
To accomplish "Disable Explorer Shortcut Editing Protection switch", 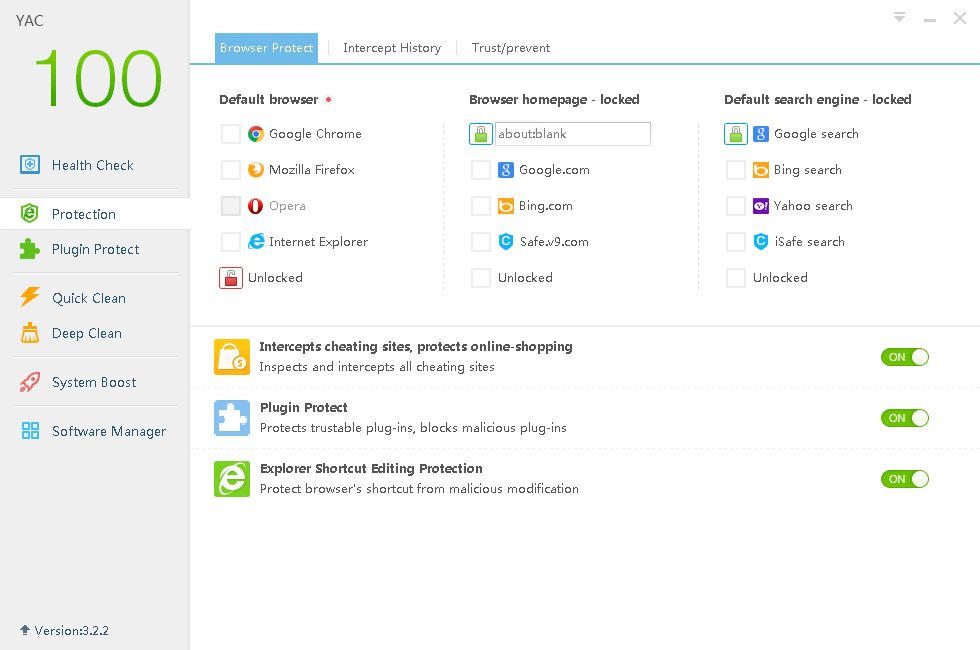I will click(x=905, y=479).
